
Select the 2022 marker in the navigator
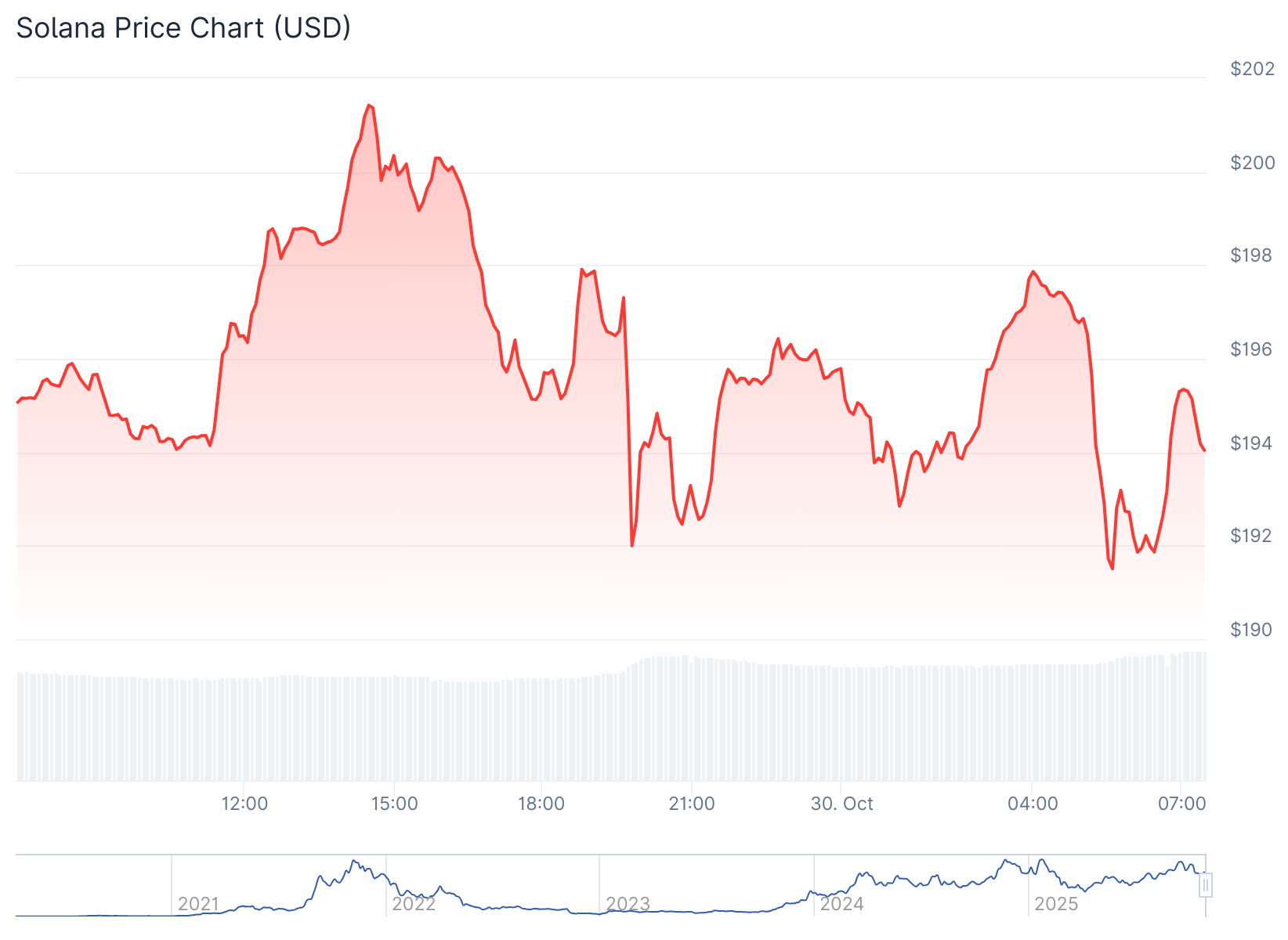[414, 904]
